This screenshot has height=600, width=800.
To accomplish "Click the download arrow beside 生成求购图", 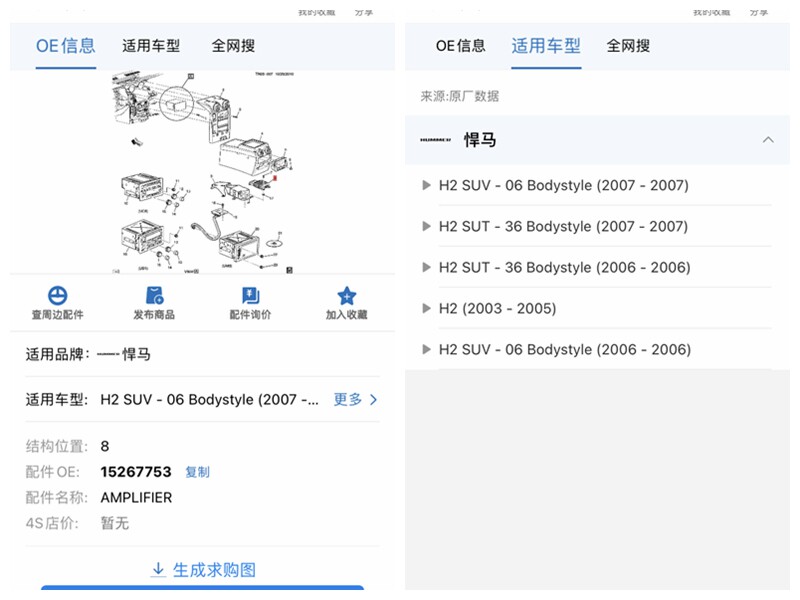I will click(159, 569).
